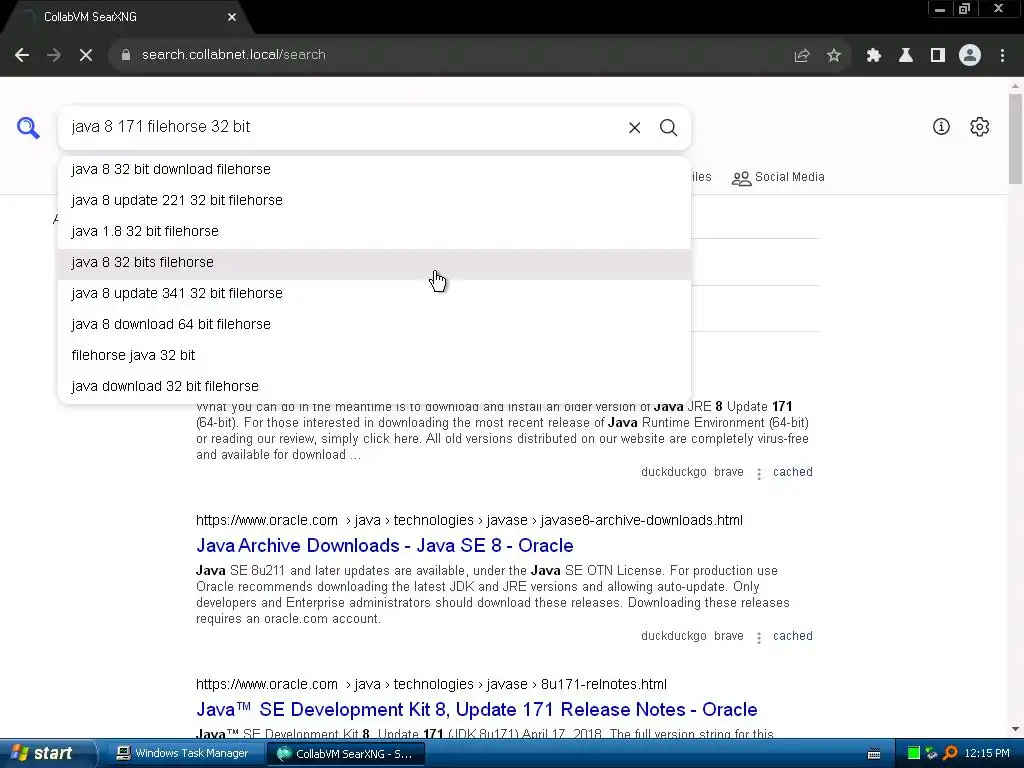This screenshot has height=768, width=1024.
Task: Choose suggestion java 8 download 64 bit filehorse
Action: pyautogui.click(x=374, y=325)
